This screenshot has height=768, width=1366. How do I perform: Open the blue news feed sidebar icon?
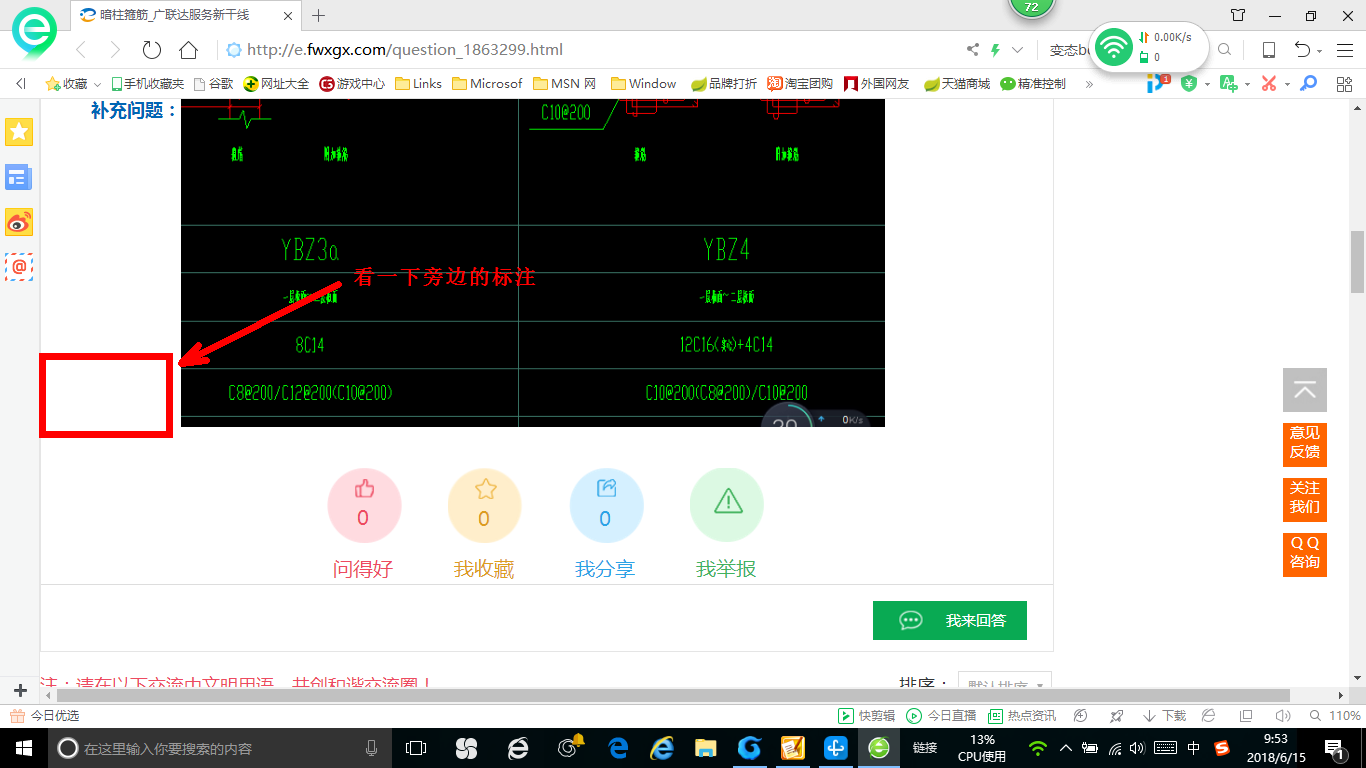pyautogui.click(x=19, y=177)
